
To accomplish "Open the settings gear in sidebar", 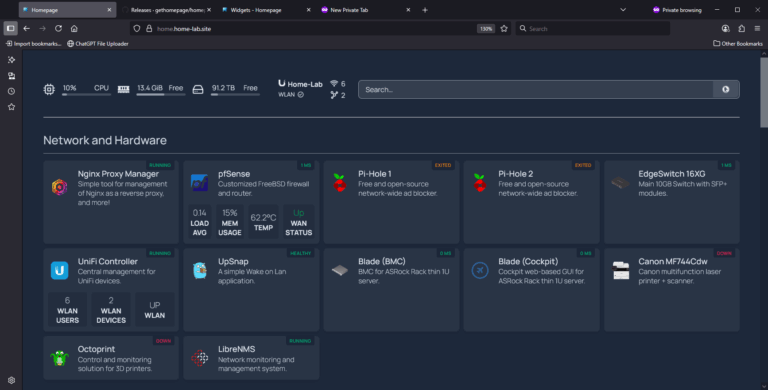I will [x=11, y=380].
